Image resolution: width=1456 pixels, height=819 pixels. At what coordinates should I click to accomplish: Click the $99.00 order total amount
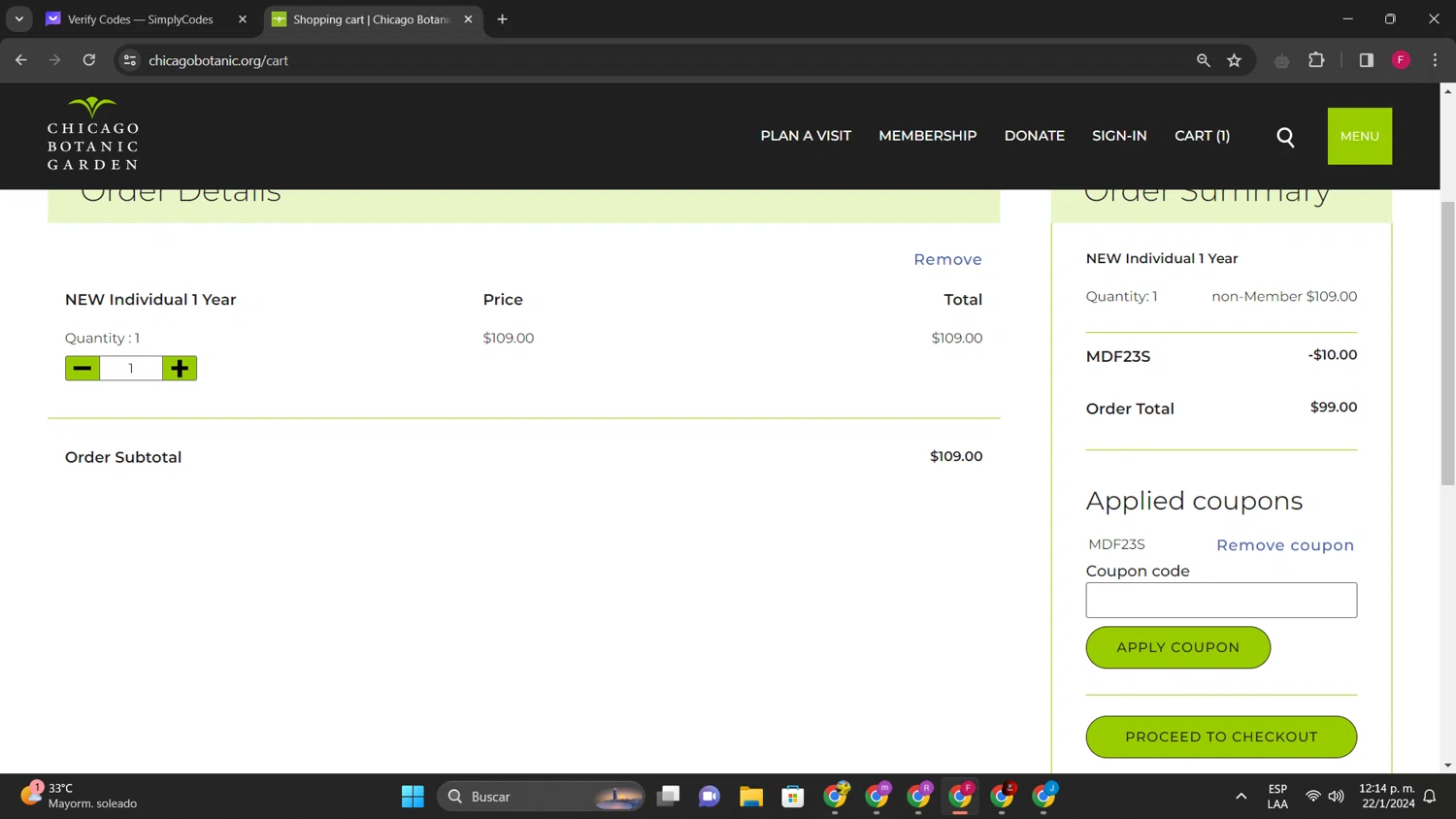click(1334, 408)
